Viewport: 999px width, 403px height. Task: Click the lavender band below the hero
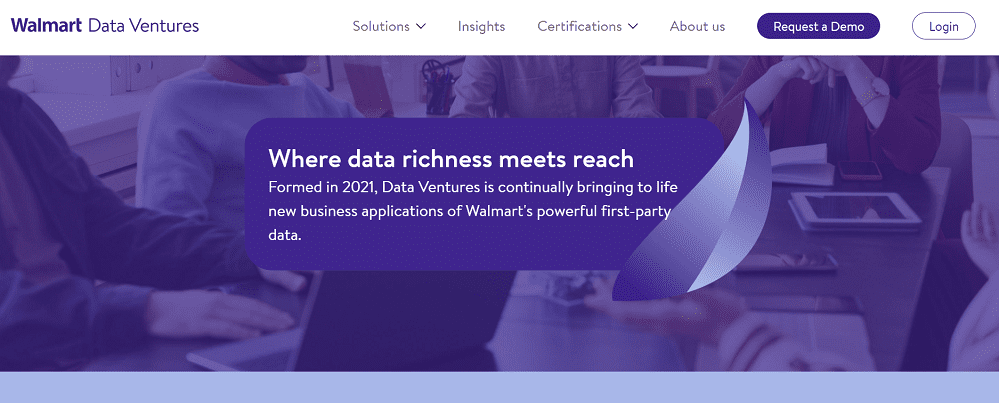click(499, 388)
